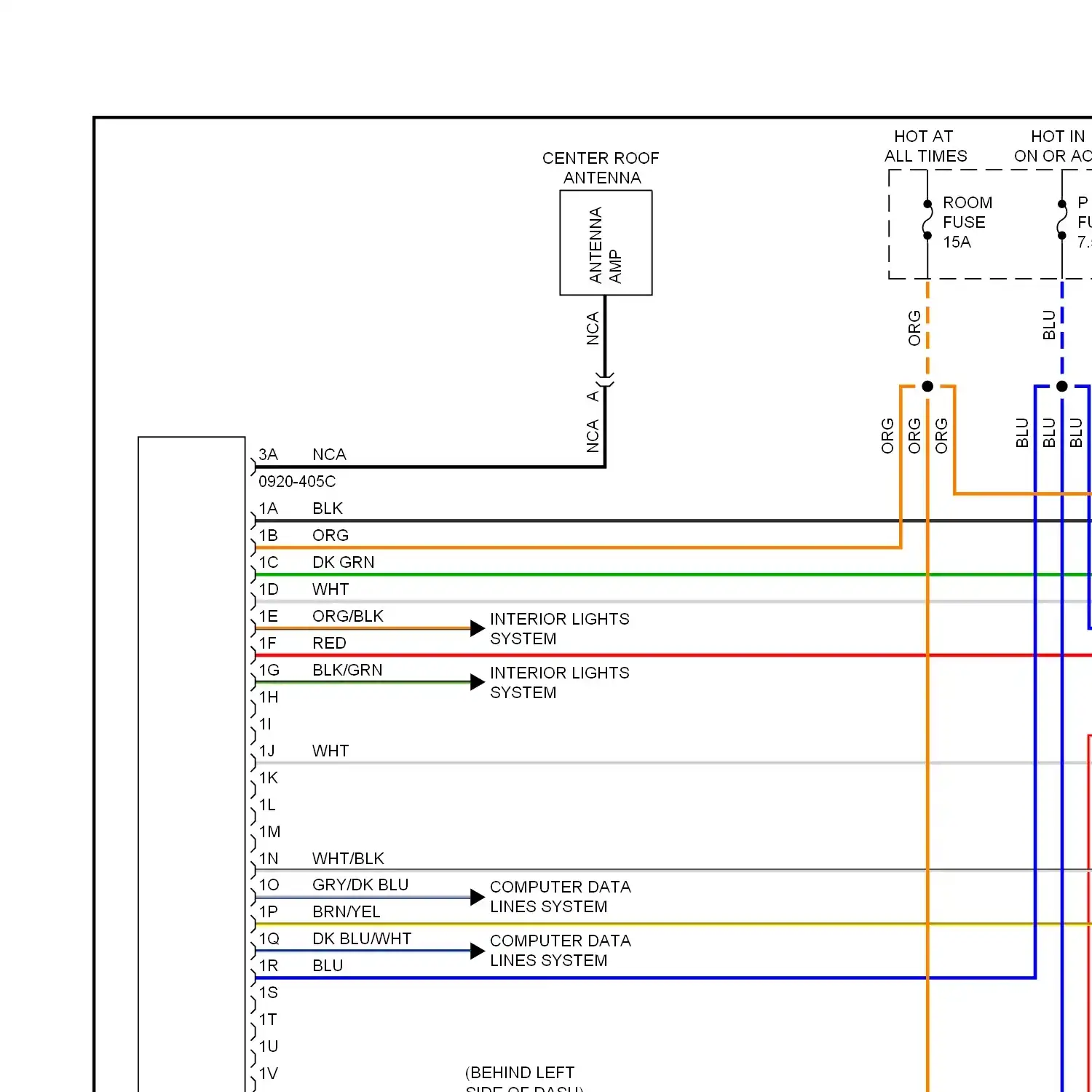Click the ORG label at pin 1B
The image size is (1092, 1092).
pos(331,536)
